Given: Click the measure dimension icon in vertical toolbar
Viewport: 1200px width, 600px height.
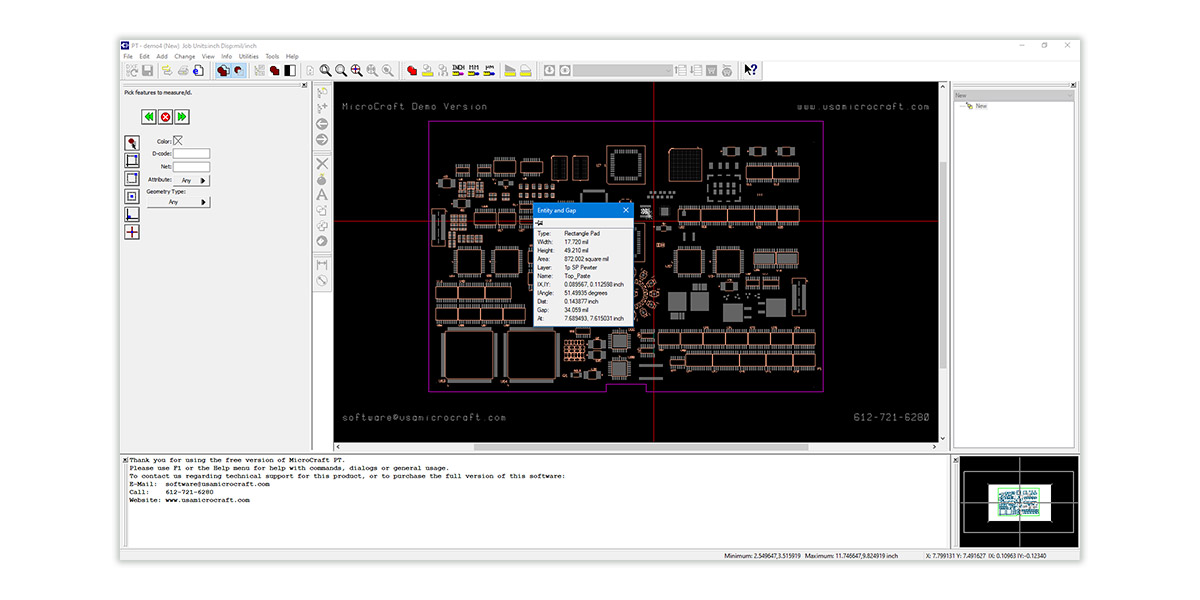Looking at the screenshot, I should (322, 265).
